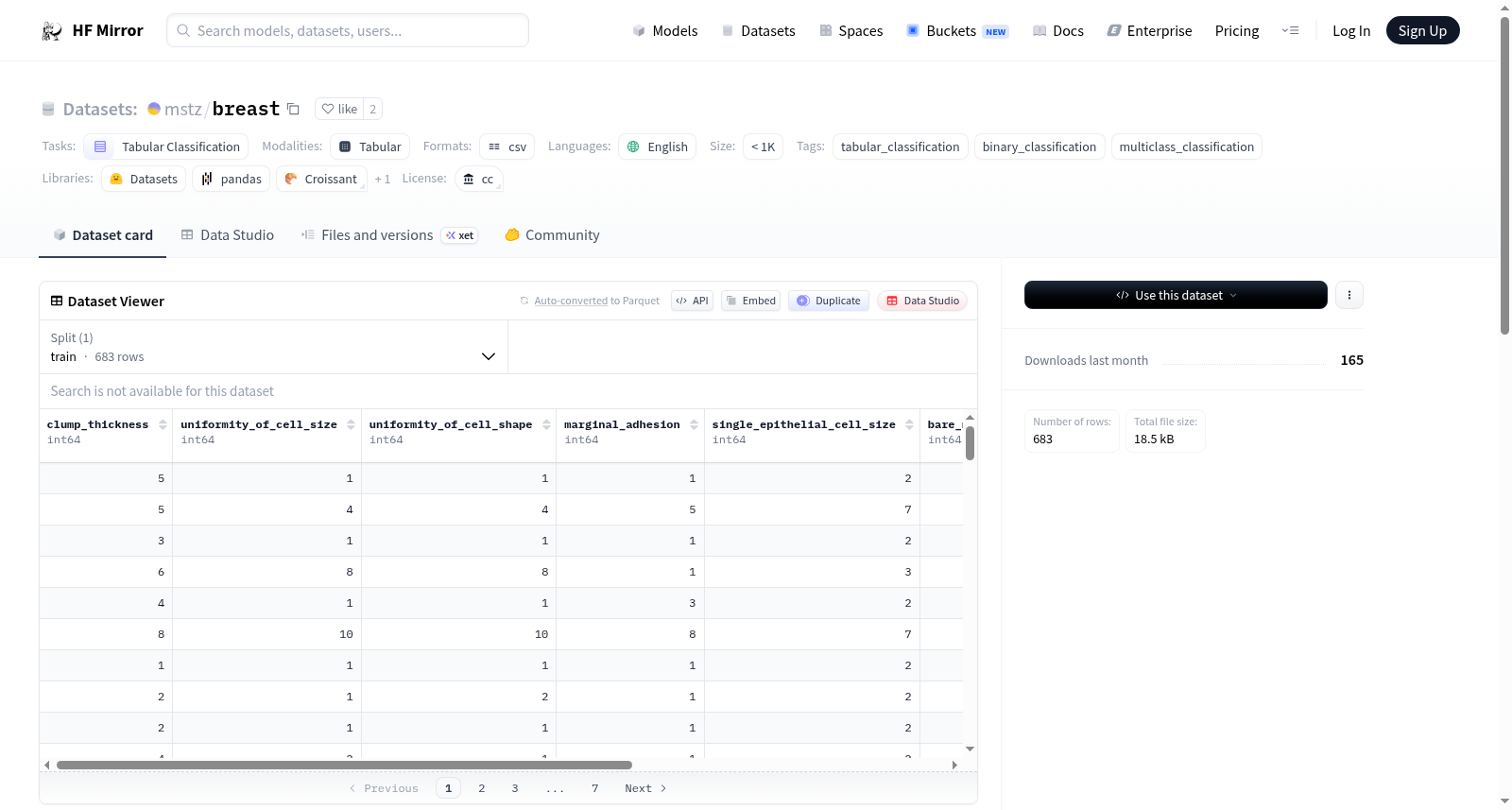The image size is (1512, 810).
Task: Click the sort icon on uniformity_of_cell_shape column
Action: tap(546, 424)
